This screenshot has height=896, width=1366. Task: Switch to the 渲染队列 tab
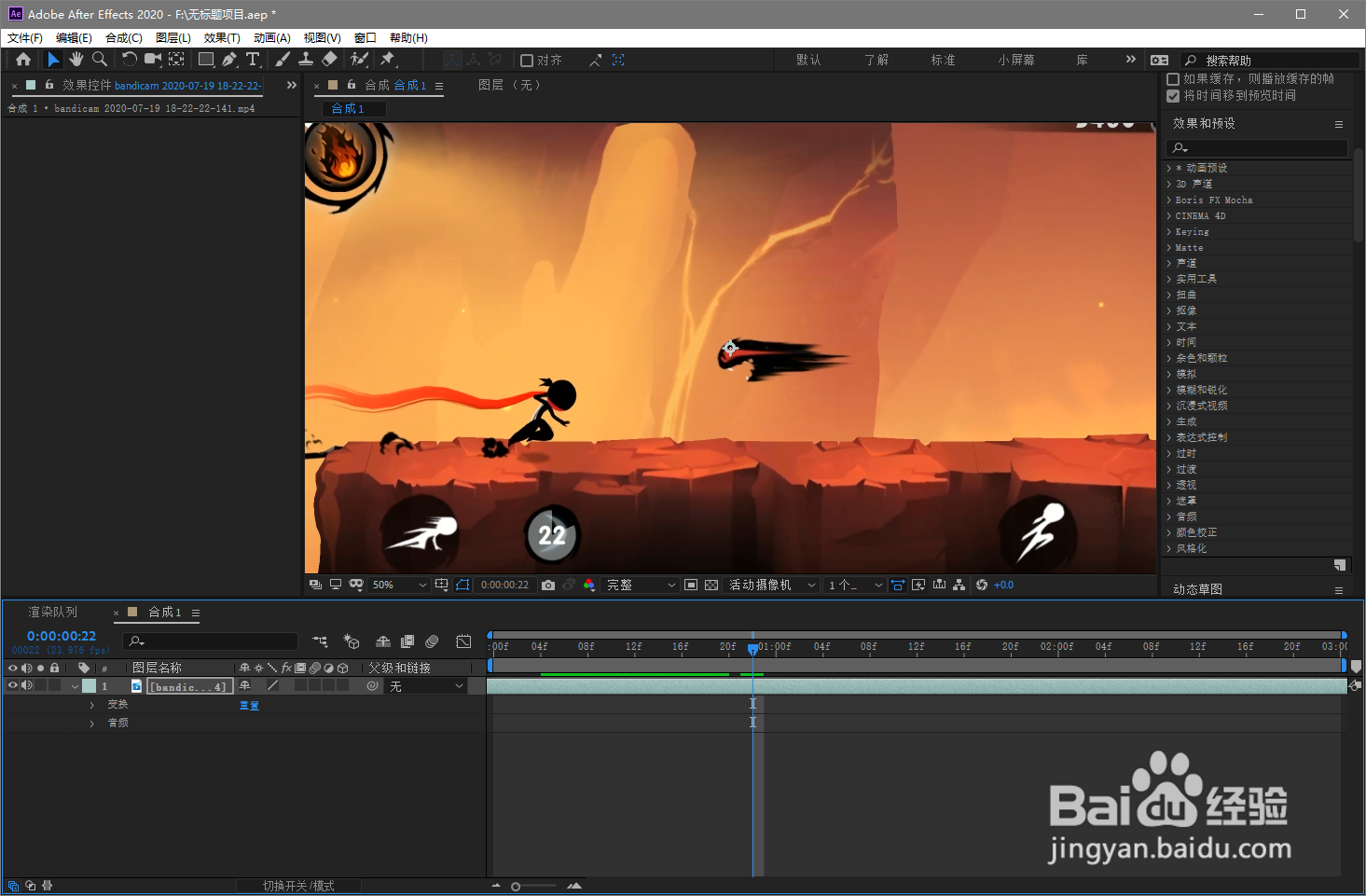pyautogui.click(x=53, y=613)
